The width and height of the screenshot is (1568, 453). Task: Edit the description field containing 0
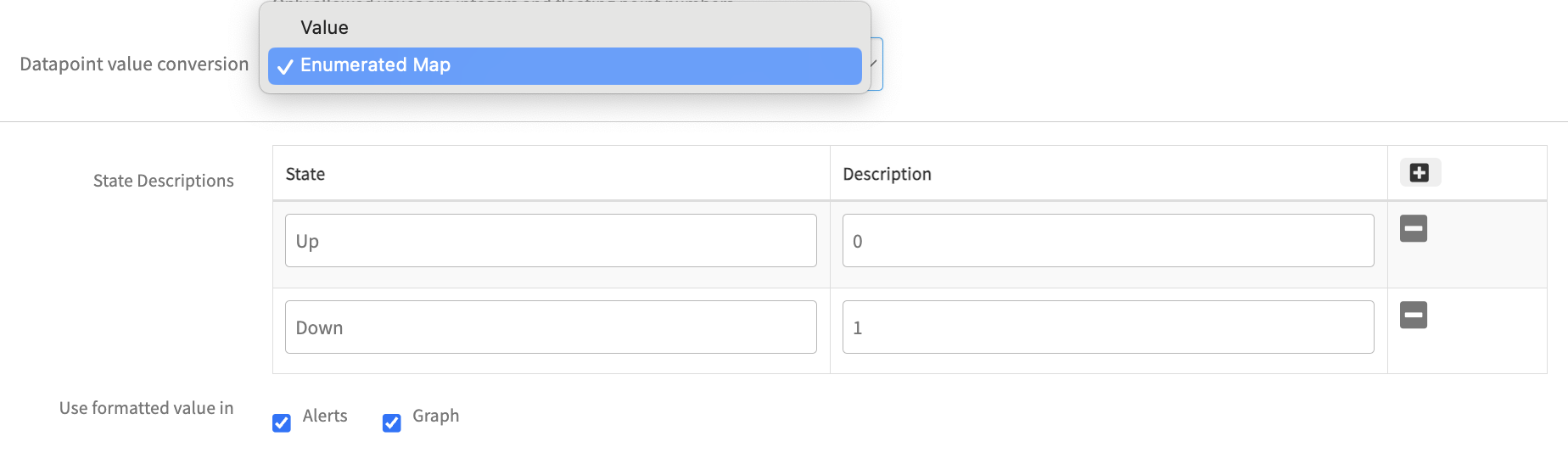1107,241
